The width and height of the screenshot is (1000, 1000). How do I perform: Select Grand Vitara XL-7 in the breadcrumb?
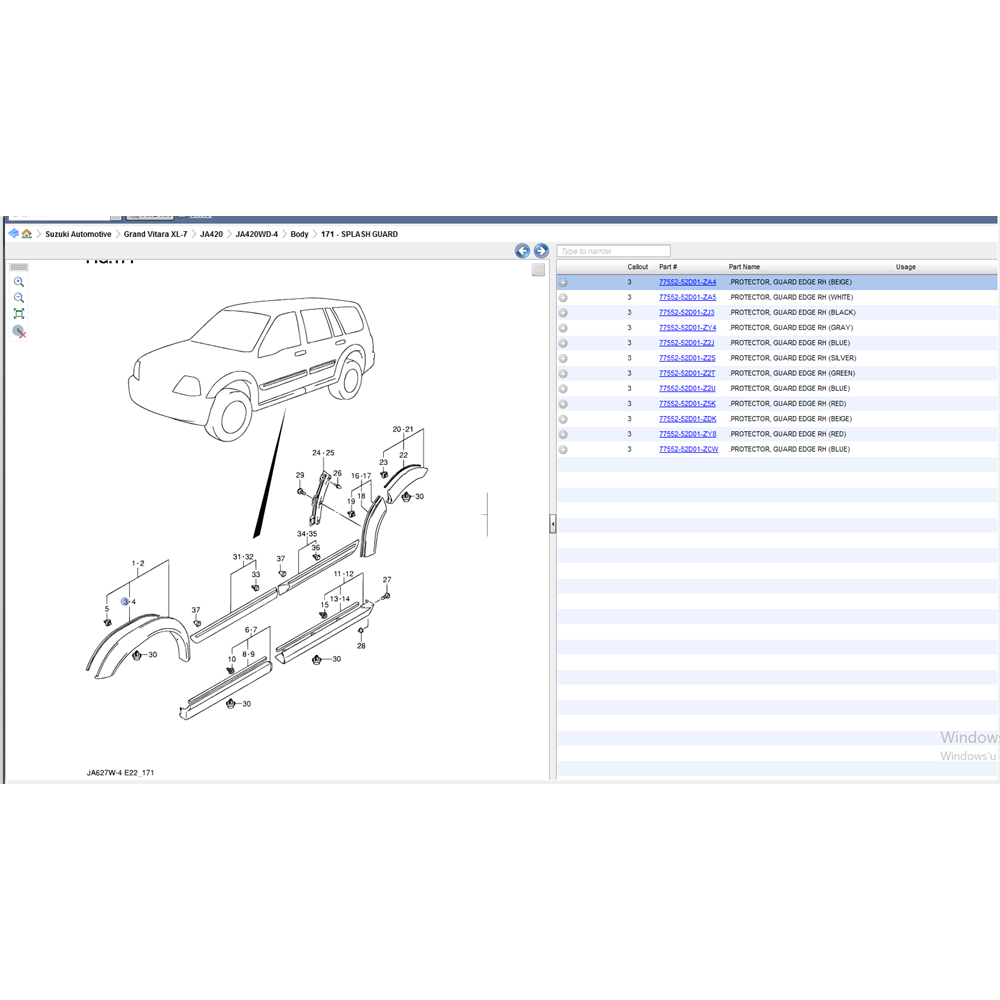155,234
